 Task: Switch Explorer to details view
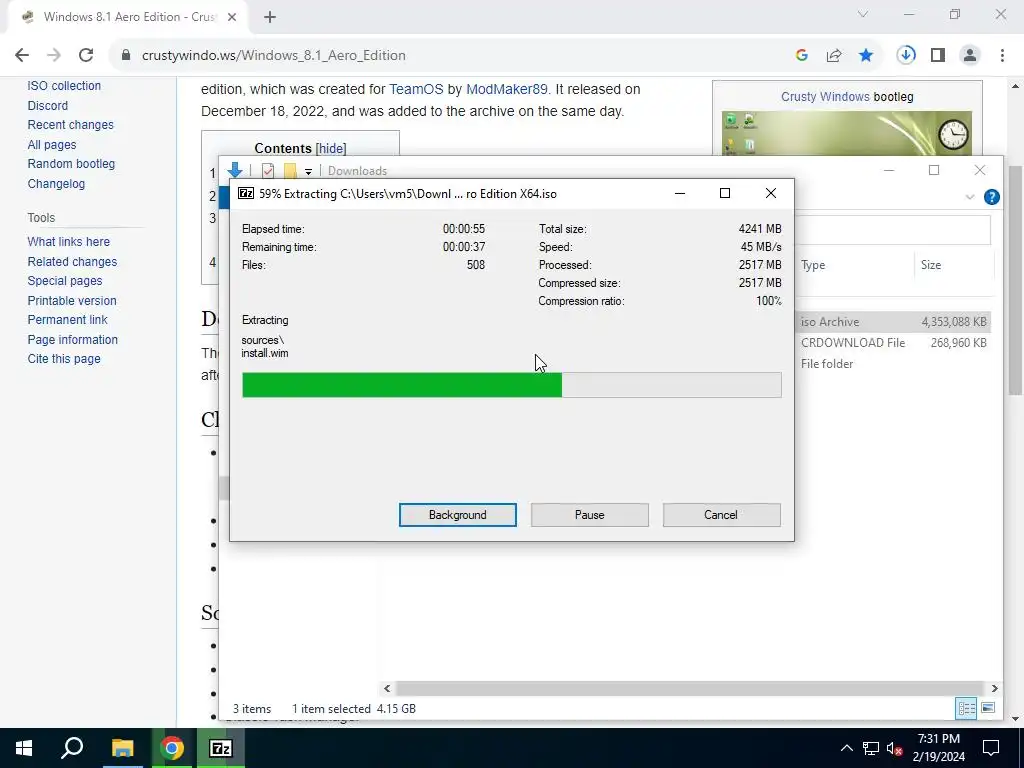[x=966, y=708]
